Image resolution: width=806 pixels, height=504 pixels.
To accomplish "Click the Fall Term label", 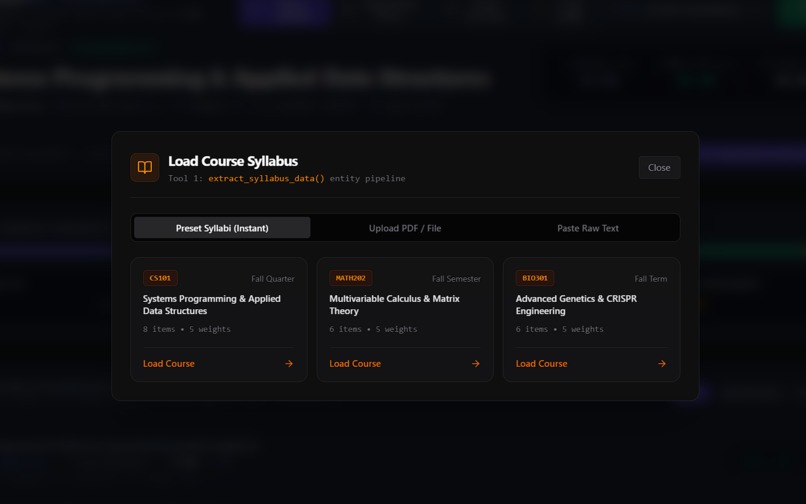I will coord(651,279).
